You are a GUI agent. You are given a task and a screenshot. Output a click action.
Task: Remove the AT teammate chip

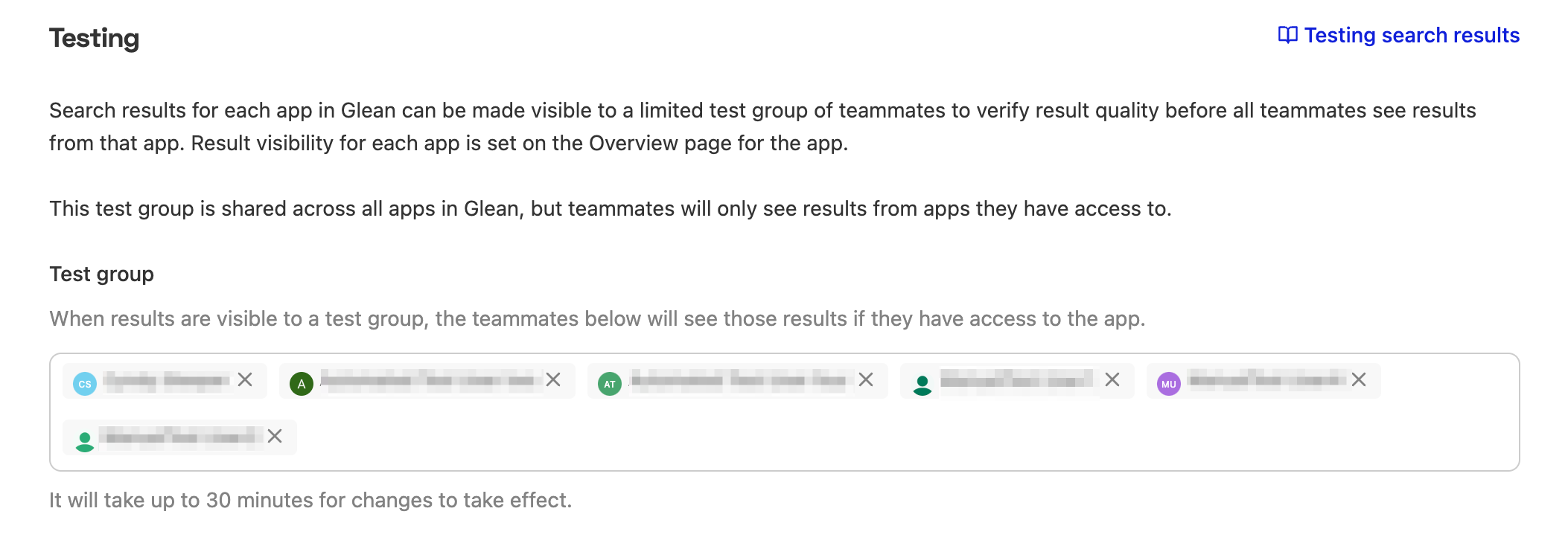pos(866,380)
